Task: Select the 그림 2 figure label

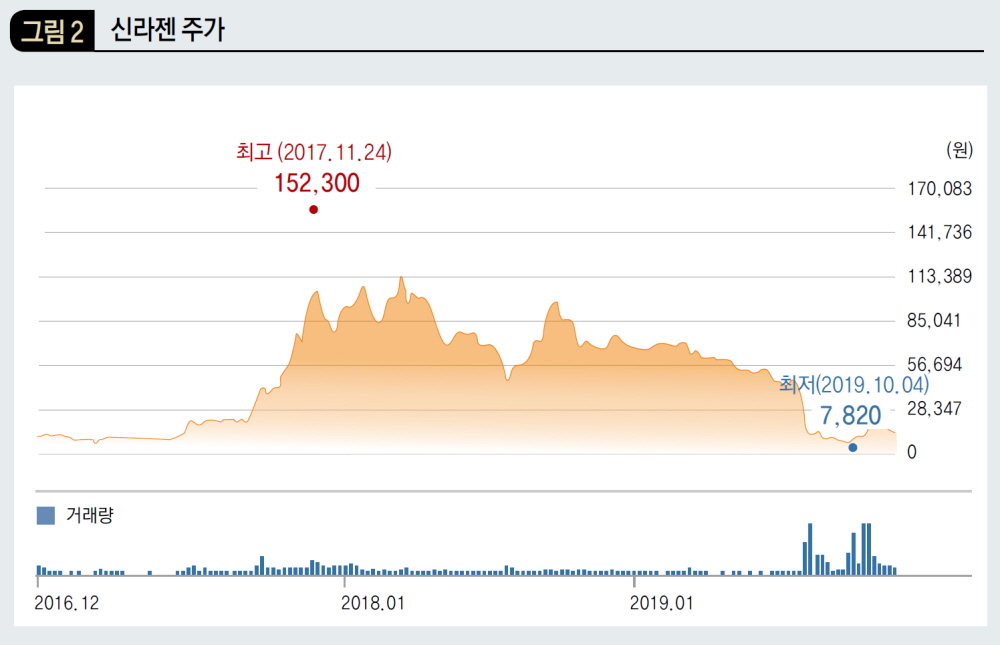Action: pyautogui.click(x=52, y=30)
